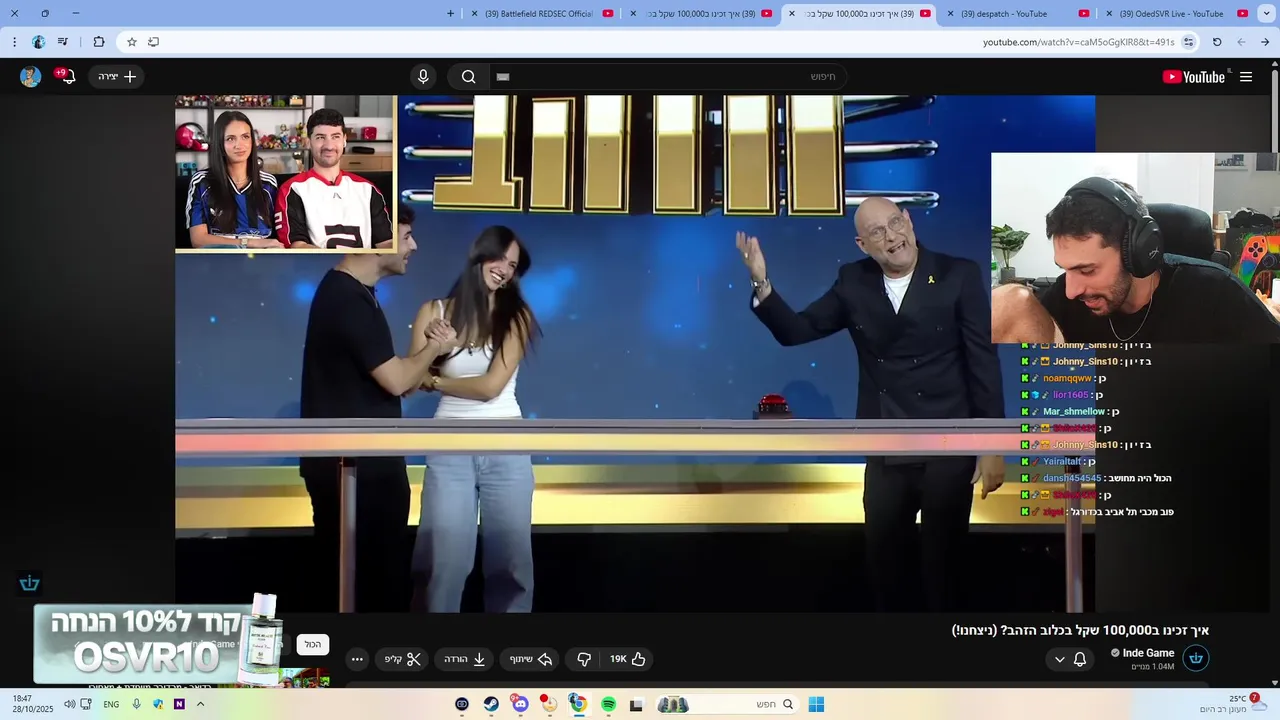Click the address bar URL
This screenshot has width=1280, height=720.
pyautogui.click(x=1078, y=42)
